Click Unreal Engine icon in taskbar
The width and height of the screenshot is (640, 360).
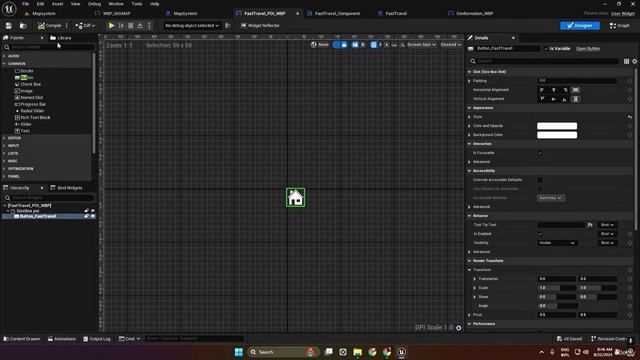point(402,352)
